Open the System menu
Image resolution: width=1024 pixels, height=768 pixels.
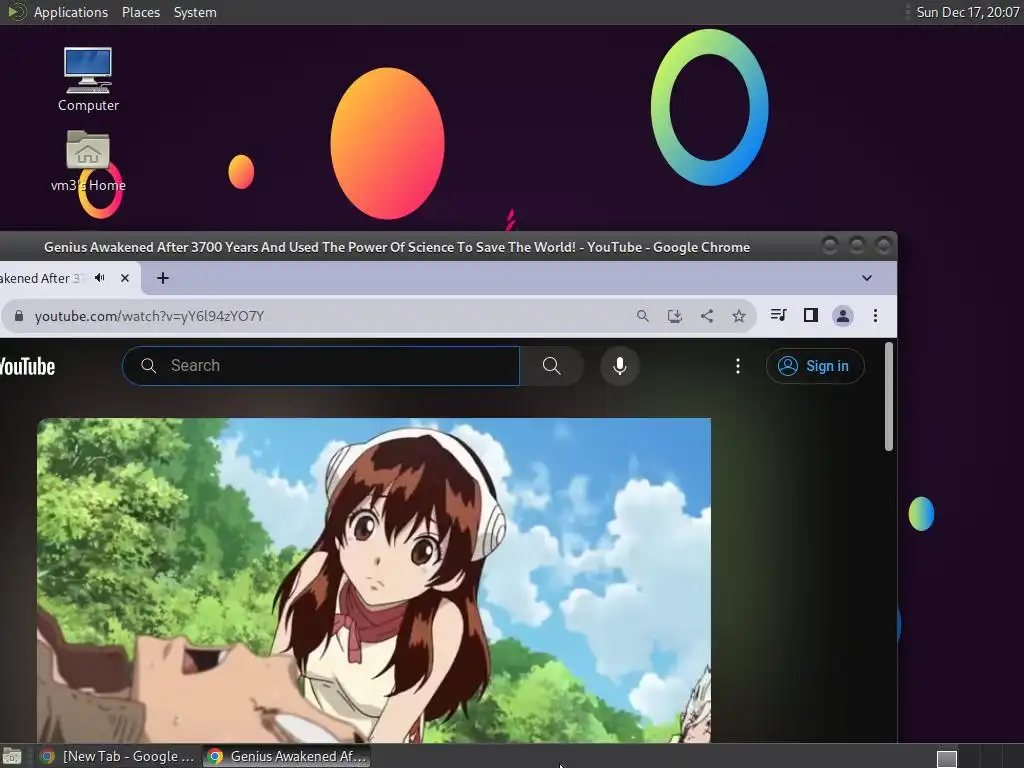click(195, 12)
